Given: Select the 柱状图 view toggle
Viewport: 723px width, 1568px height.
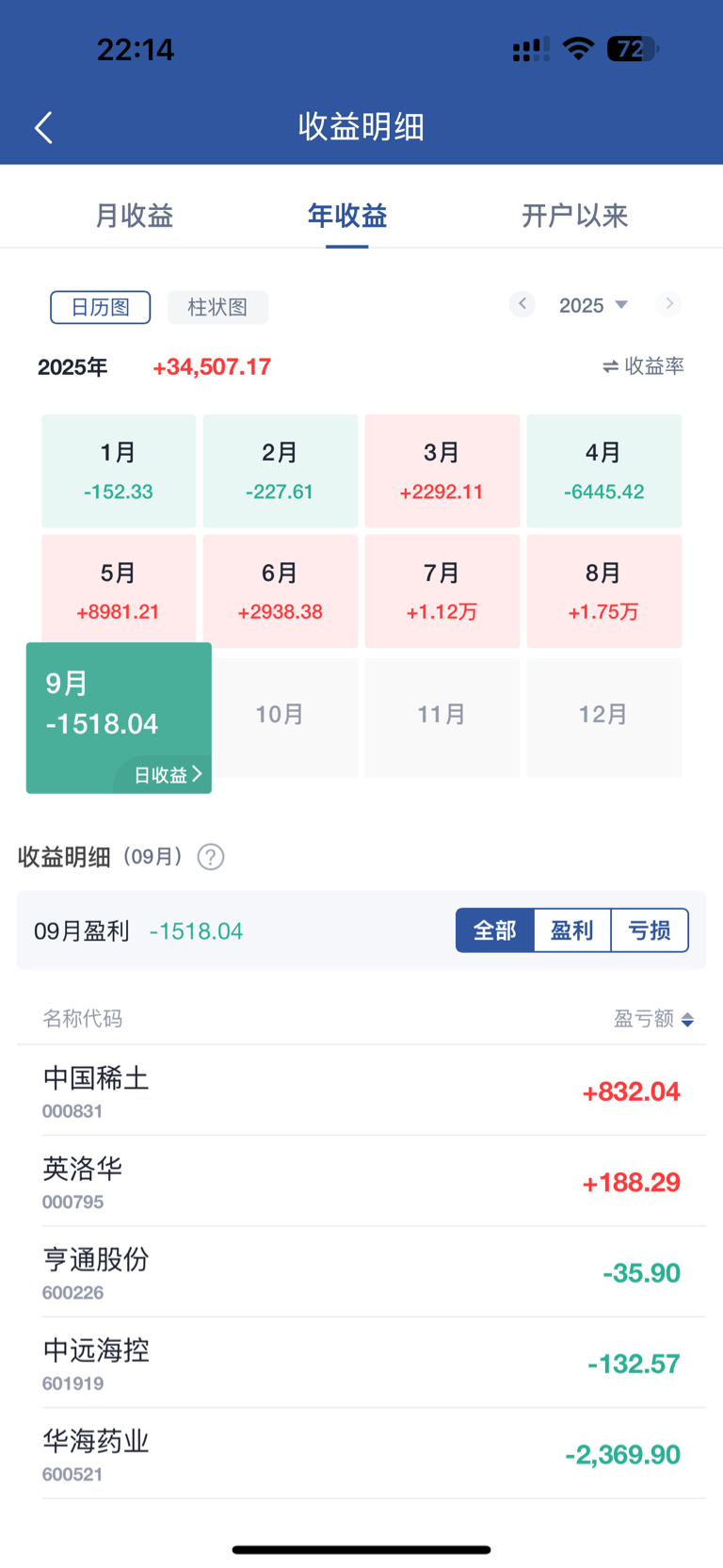Looking at the screenshot, I should tap(217, 307).
